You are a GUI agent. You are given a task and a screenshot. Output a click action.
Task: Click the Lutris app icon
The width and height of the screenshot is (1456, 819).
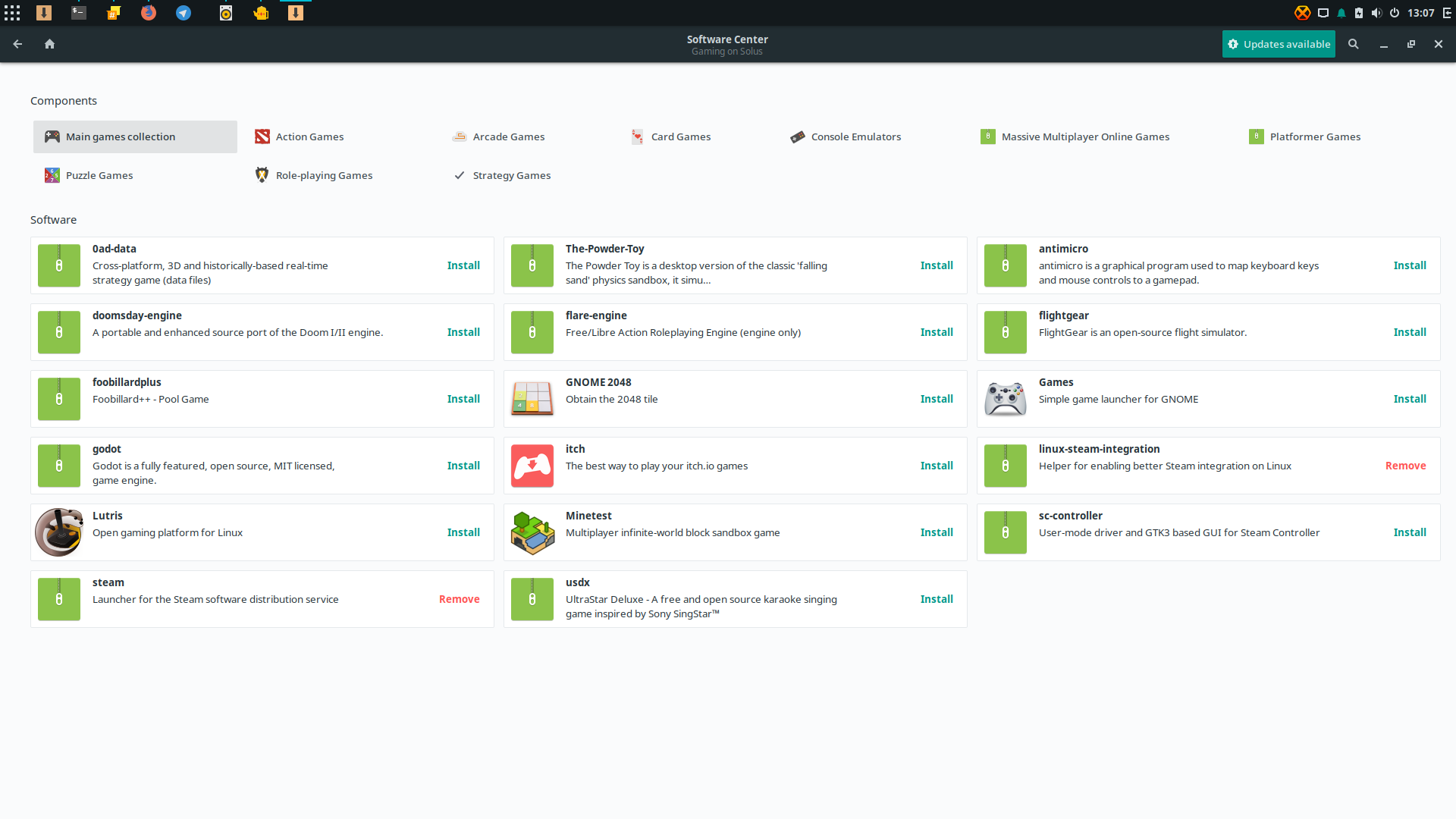59,532
